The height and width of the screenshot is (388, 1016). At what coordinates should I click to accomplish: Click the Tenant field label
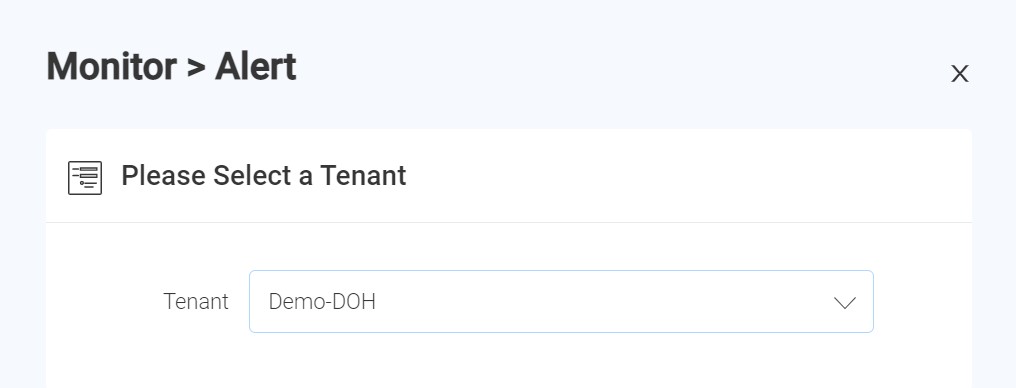[196, 302]
